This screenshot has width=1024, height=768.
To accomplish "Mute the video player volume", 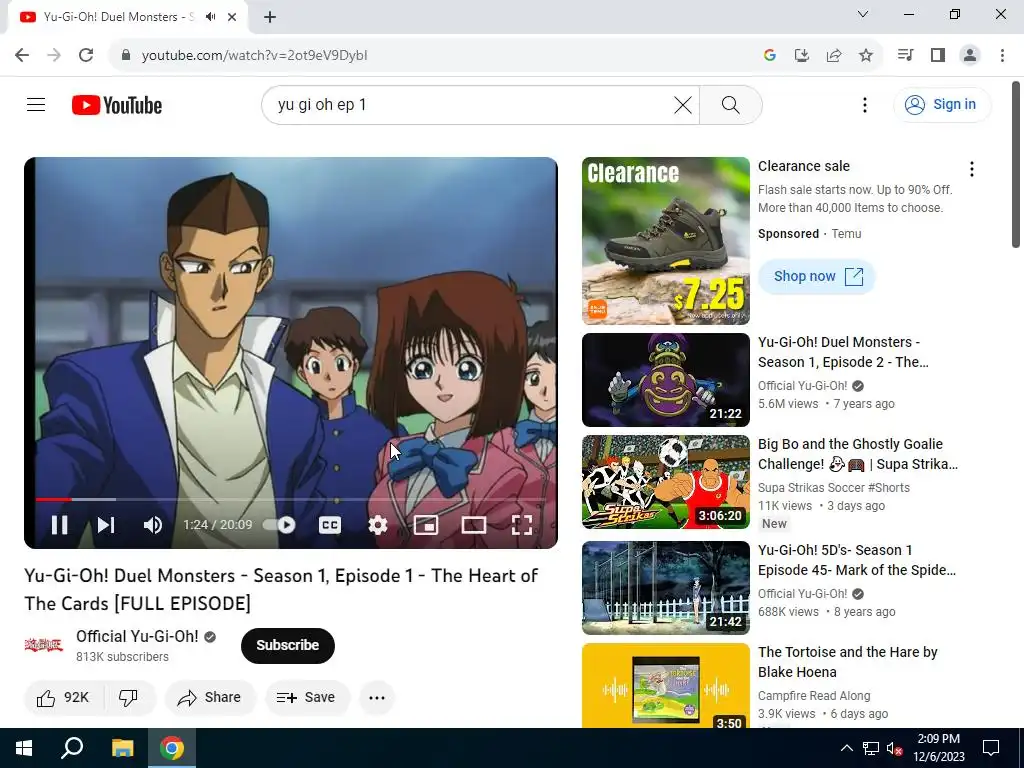I will click(153, 525).
